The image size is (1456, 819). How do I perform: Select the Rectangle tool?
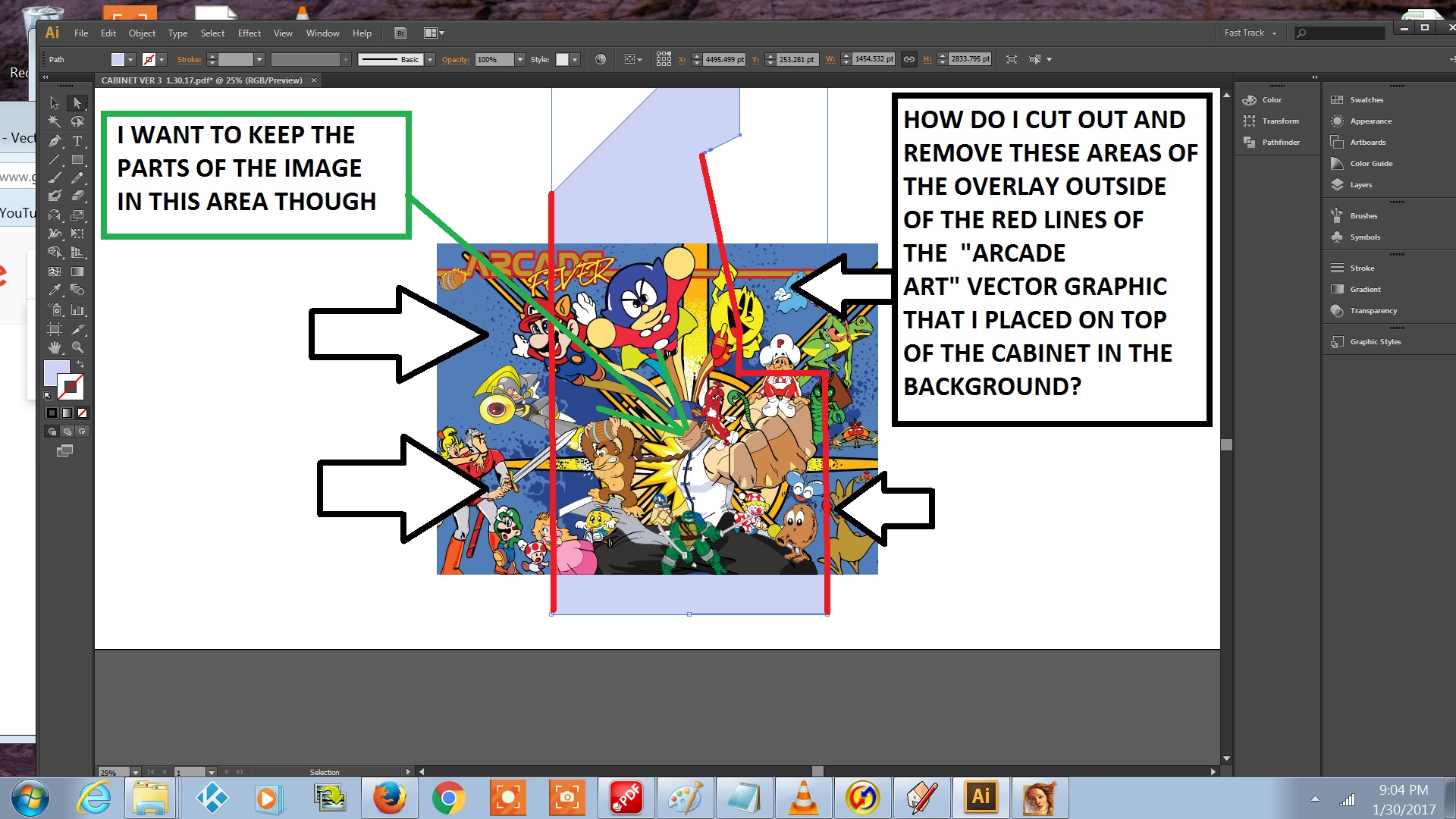click(x=77, y=159)
